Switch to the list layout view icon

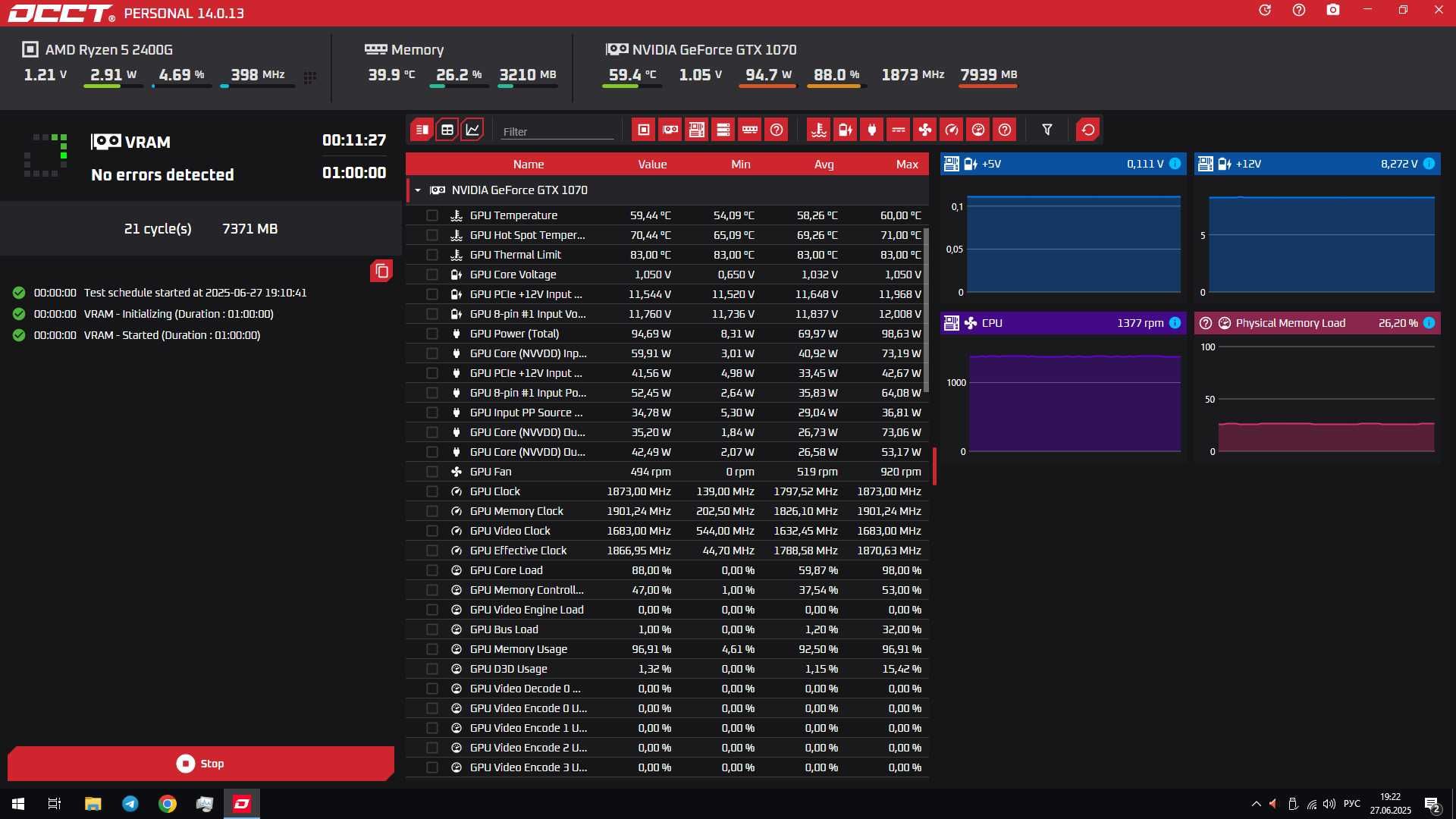(422, 130)
